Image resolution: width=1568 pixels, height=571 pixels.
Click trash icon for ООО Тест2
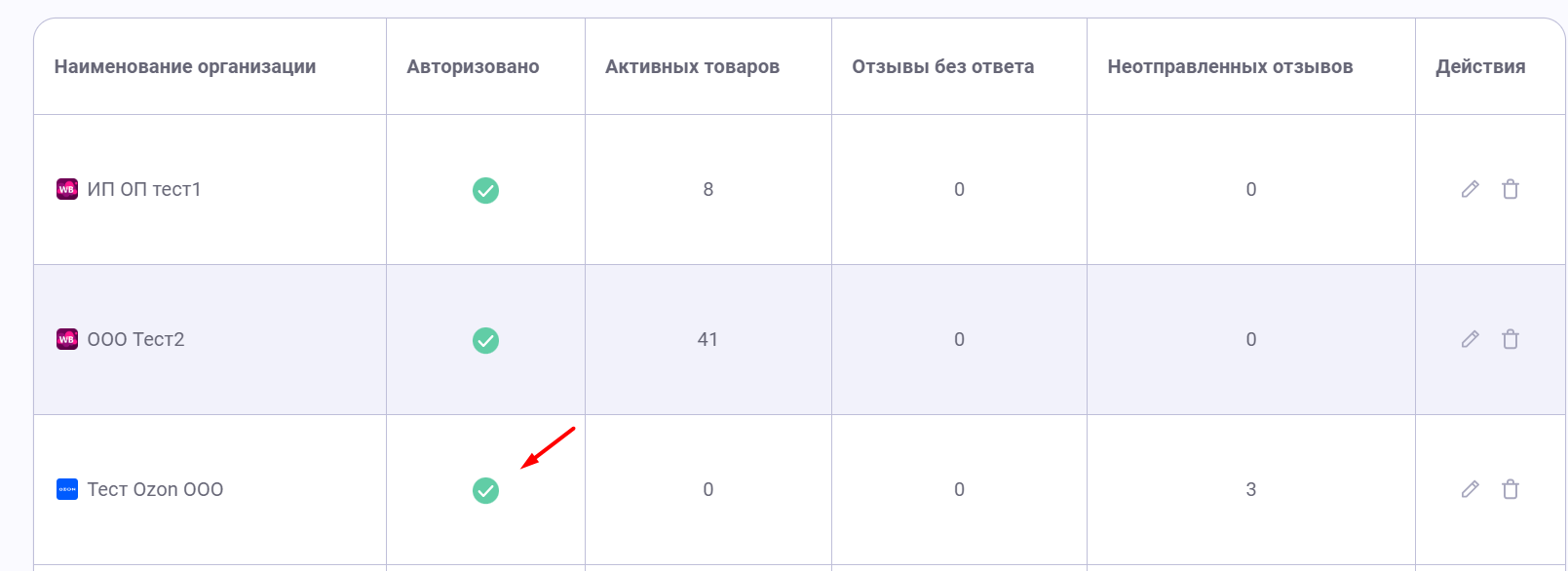pos(1510,339)
